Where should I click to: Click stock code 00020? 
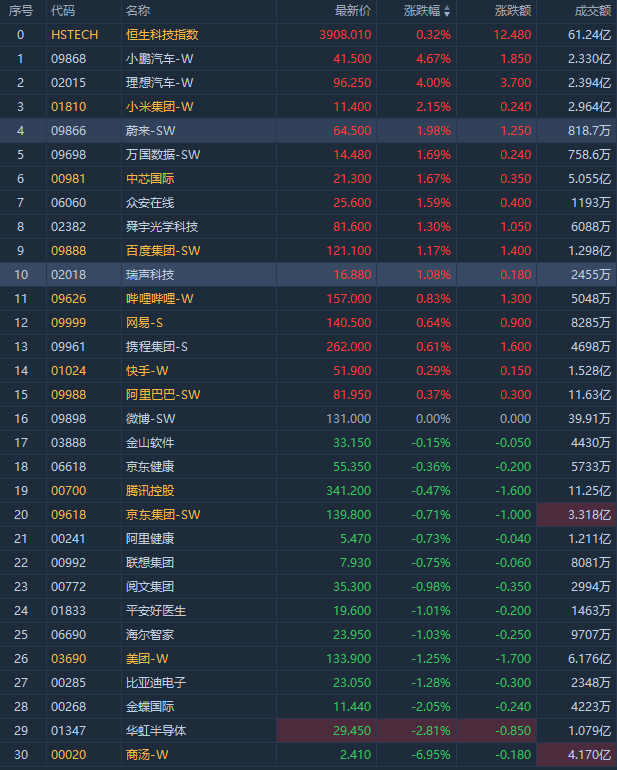coord(69,755)
